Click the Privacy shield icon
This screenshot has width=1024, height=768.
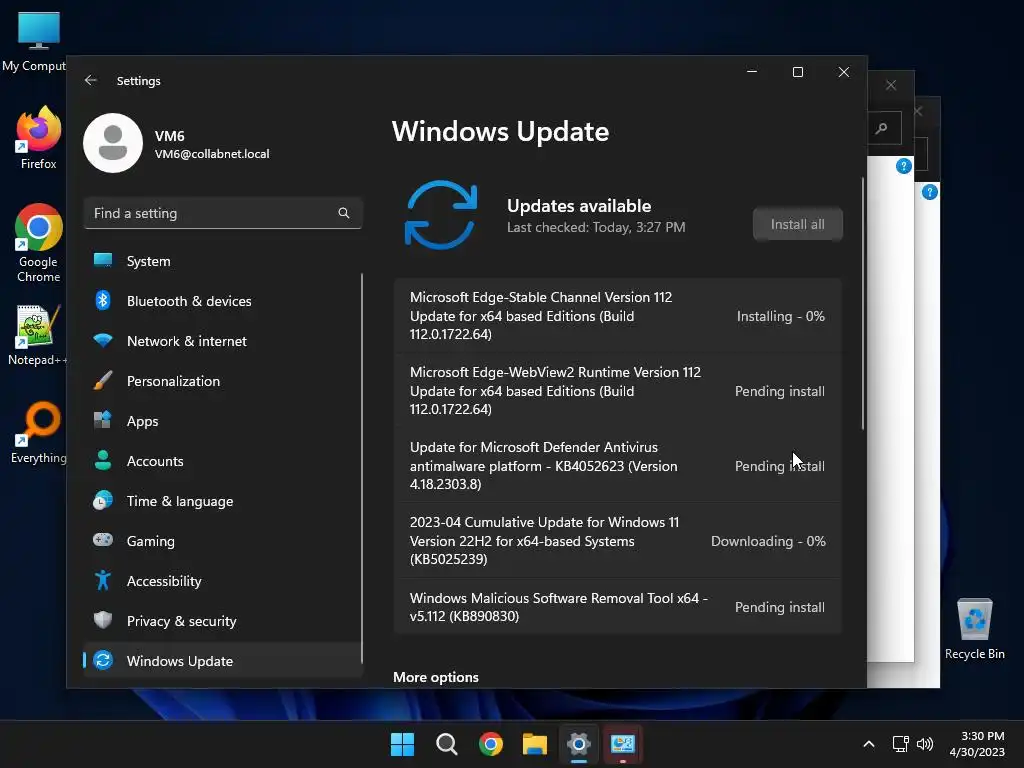coord(103,620)
